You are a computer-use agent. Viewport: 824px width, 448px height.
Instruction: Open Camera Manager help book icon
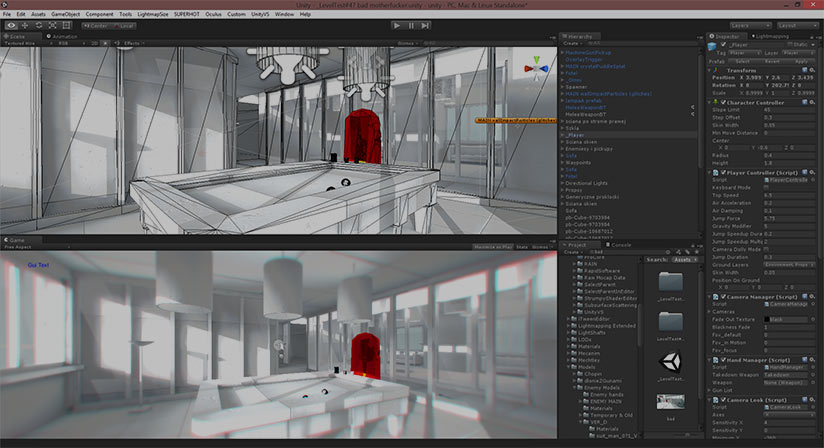tap(805, 296)
